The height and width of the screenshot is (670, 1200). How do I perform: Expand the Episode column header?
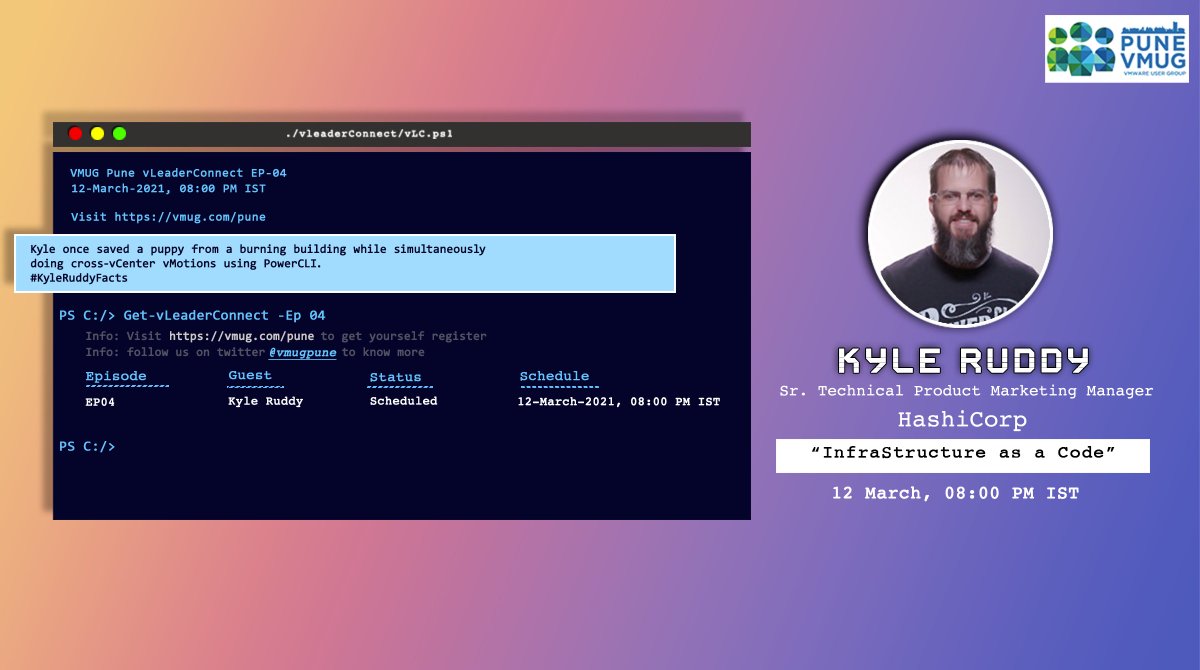click(x=116, y=376)
